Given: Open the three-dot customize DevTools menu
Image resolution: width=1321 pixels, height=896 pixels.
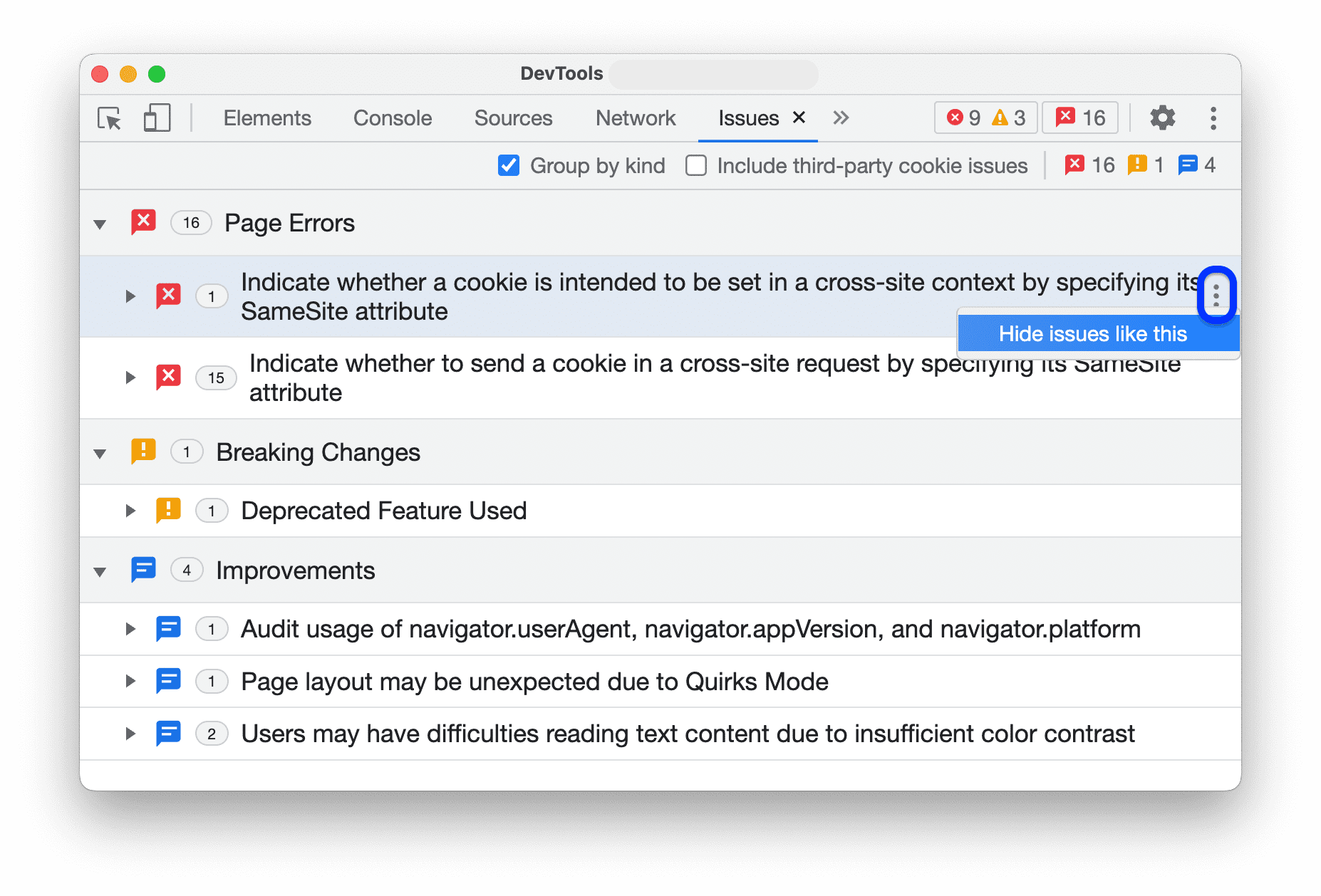Looking at the screenshot, I should (1213, 118).
